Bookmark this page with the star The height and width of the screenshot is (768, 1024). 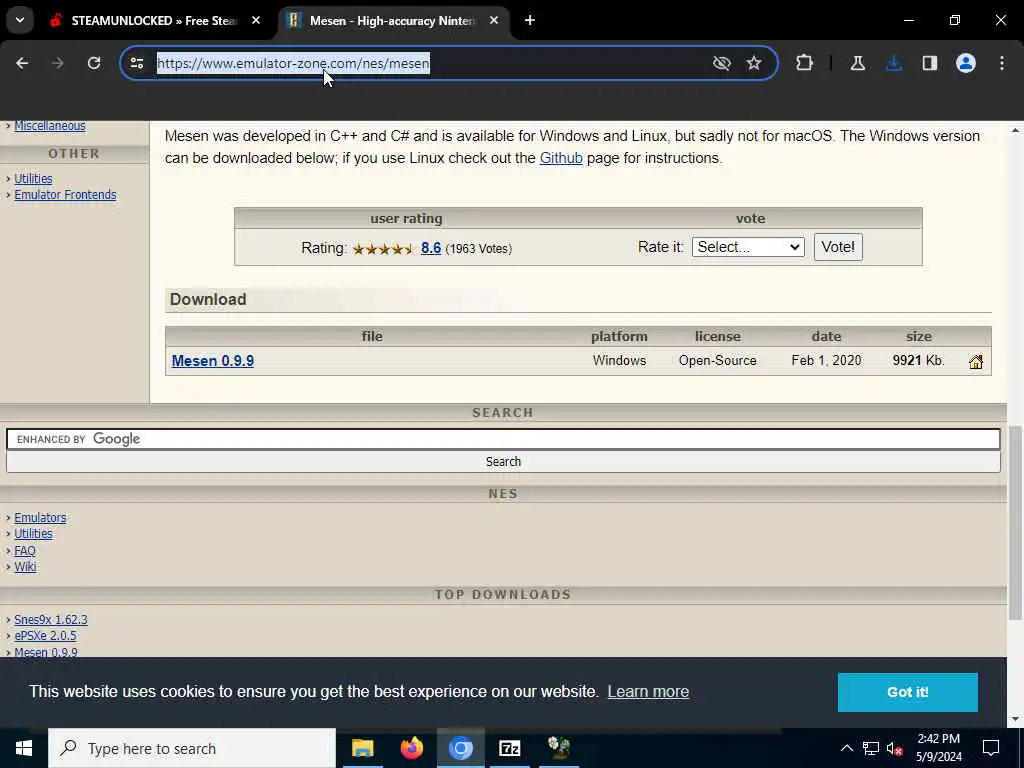pos(754,63)
